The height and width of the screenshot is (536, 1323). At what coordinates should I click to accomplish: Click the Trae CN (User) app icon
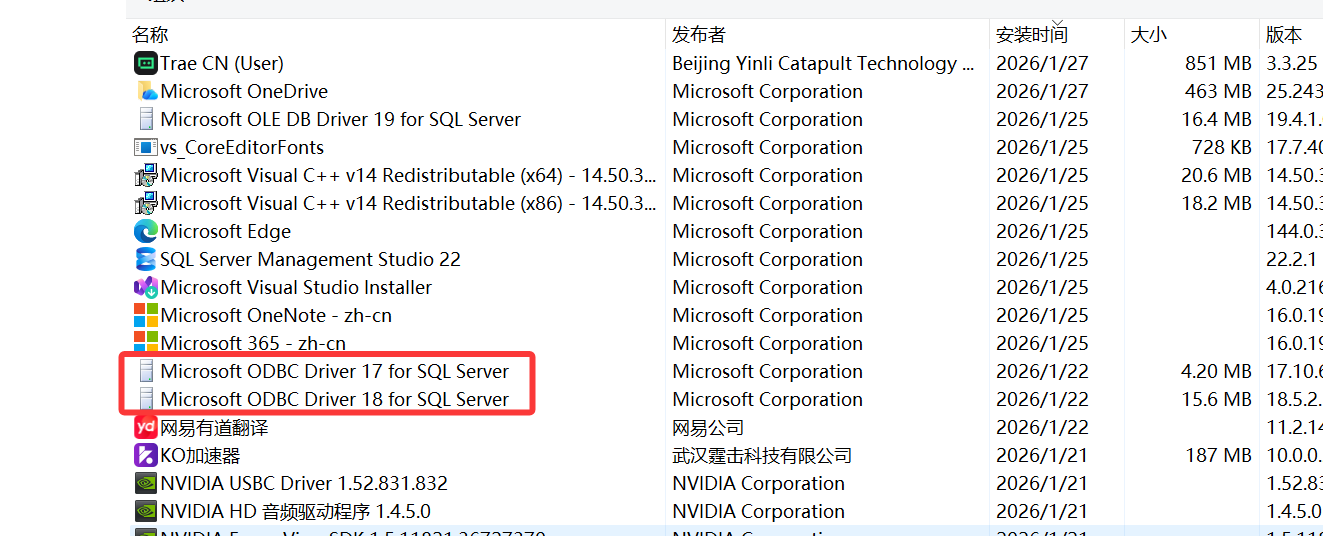click(x=146, y=63)
